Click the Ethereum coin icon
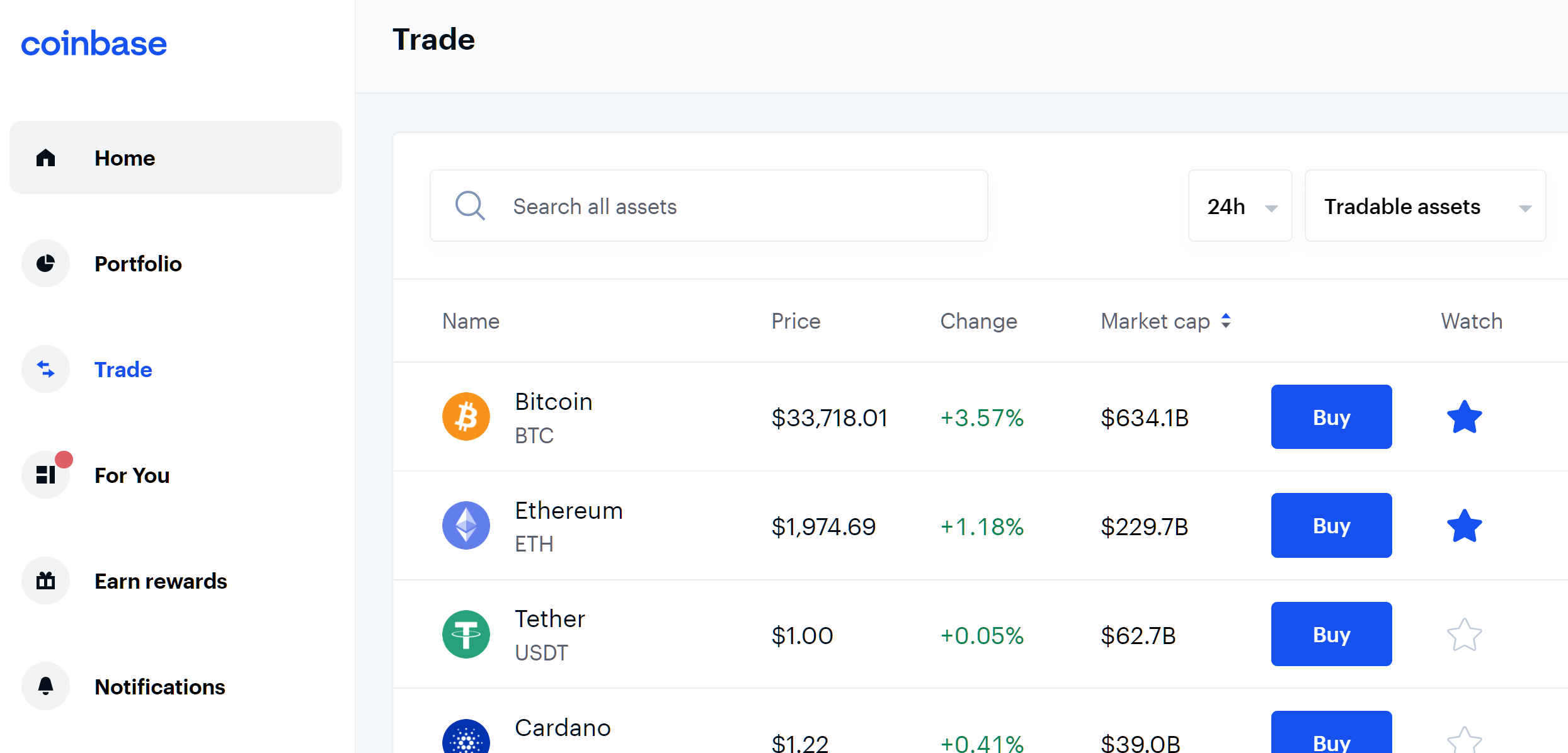This screenshot has width=1568, height=753. click(466, 526)
